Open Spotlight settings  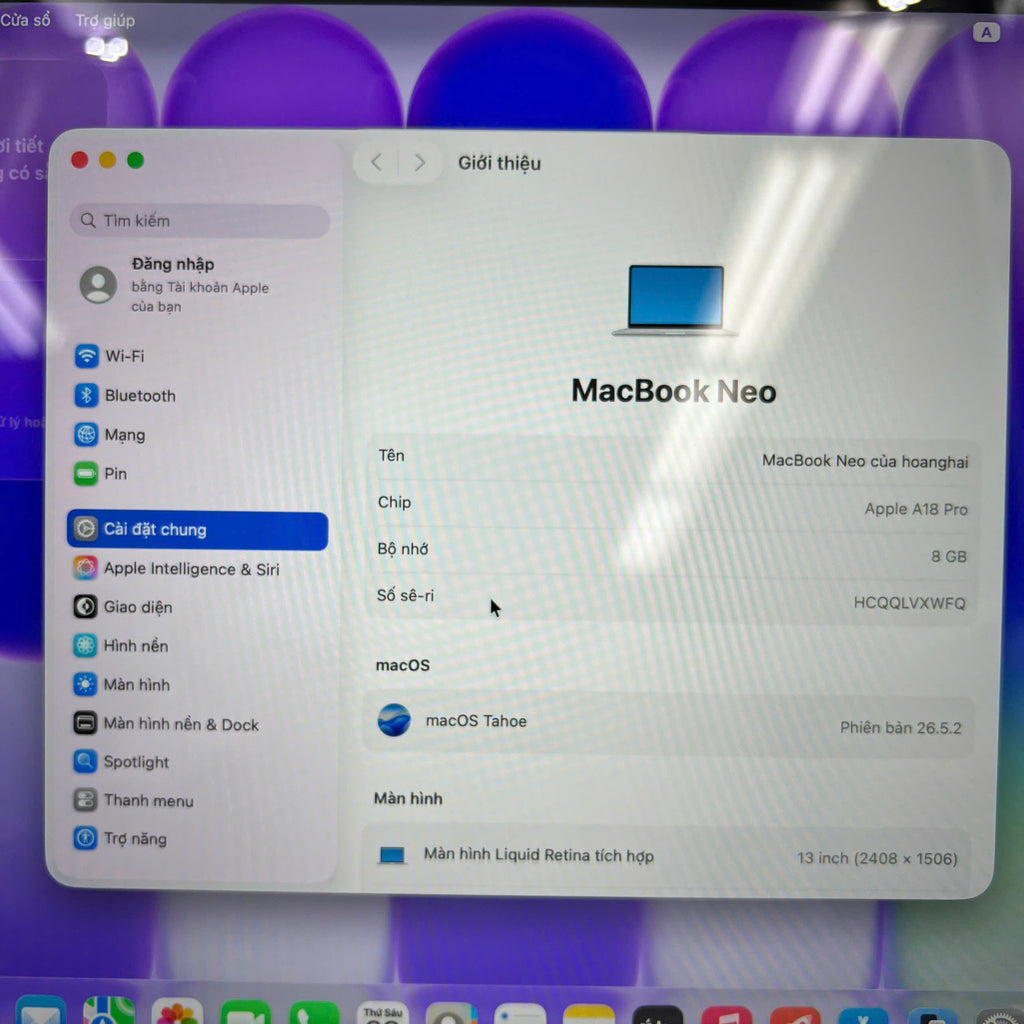pos(121,761)
